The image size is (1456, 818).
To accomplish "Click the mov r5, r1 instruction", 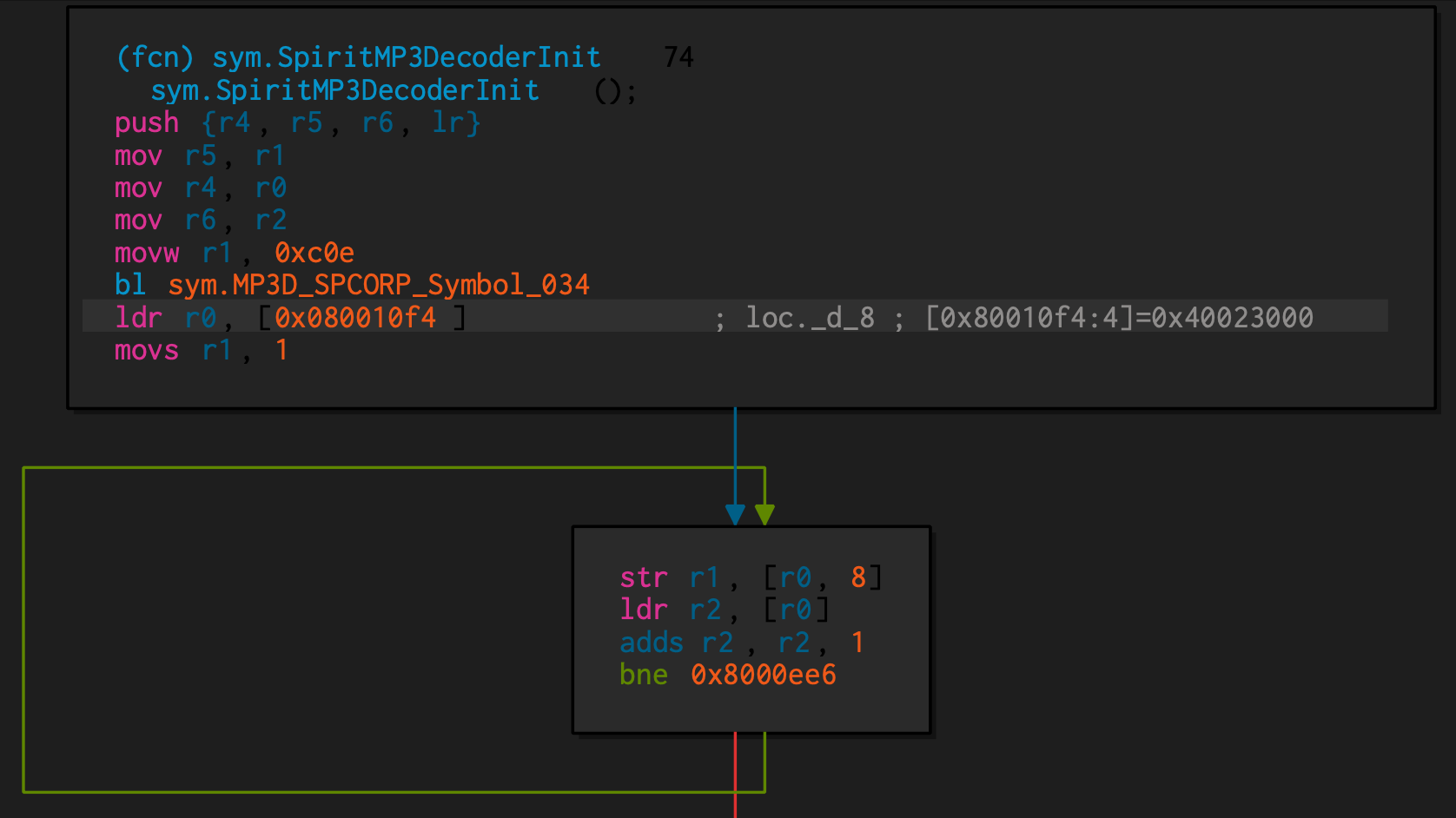I will 200,156.
